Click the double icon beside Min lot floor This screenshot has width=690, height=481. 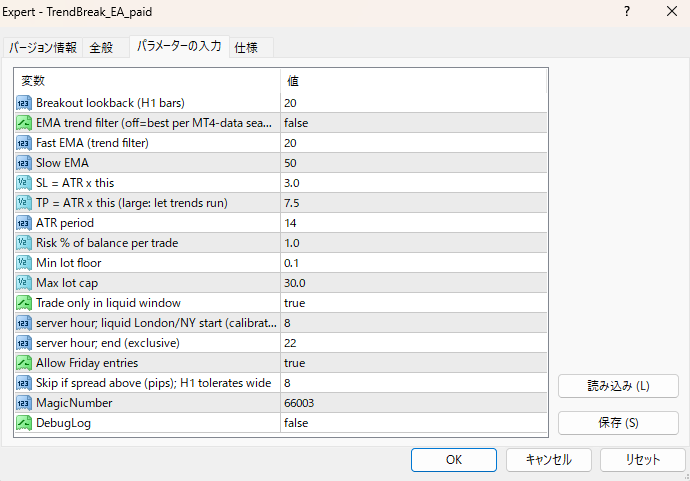[x=24, y=263]
